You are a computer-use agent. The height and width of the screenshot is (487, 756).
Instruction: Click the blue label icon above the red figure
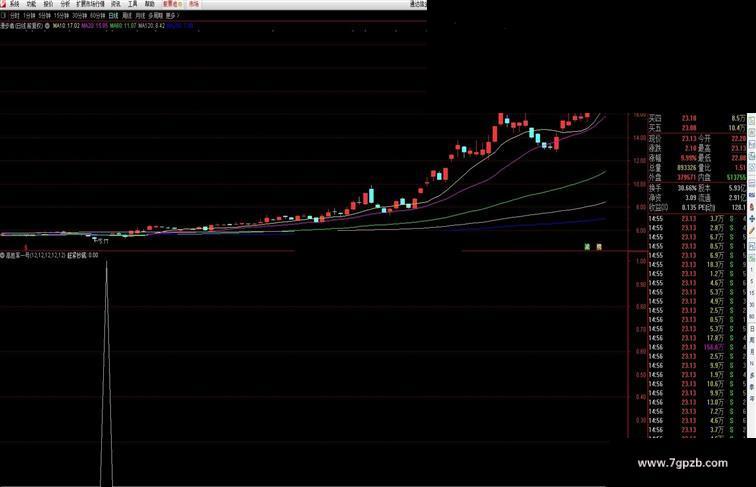752,195
